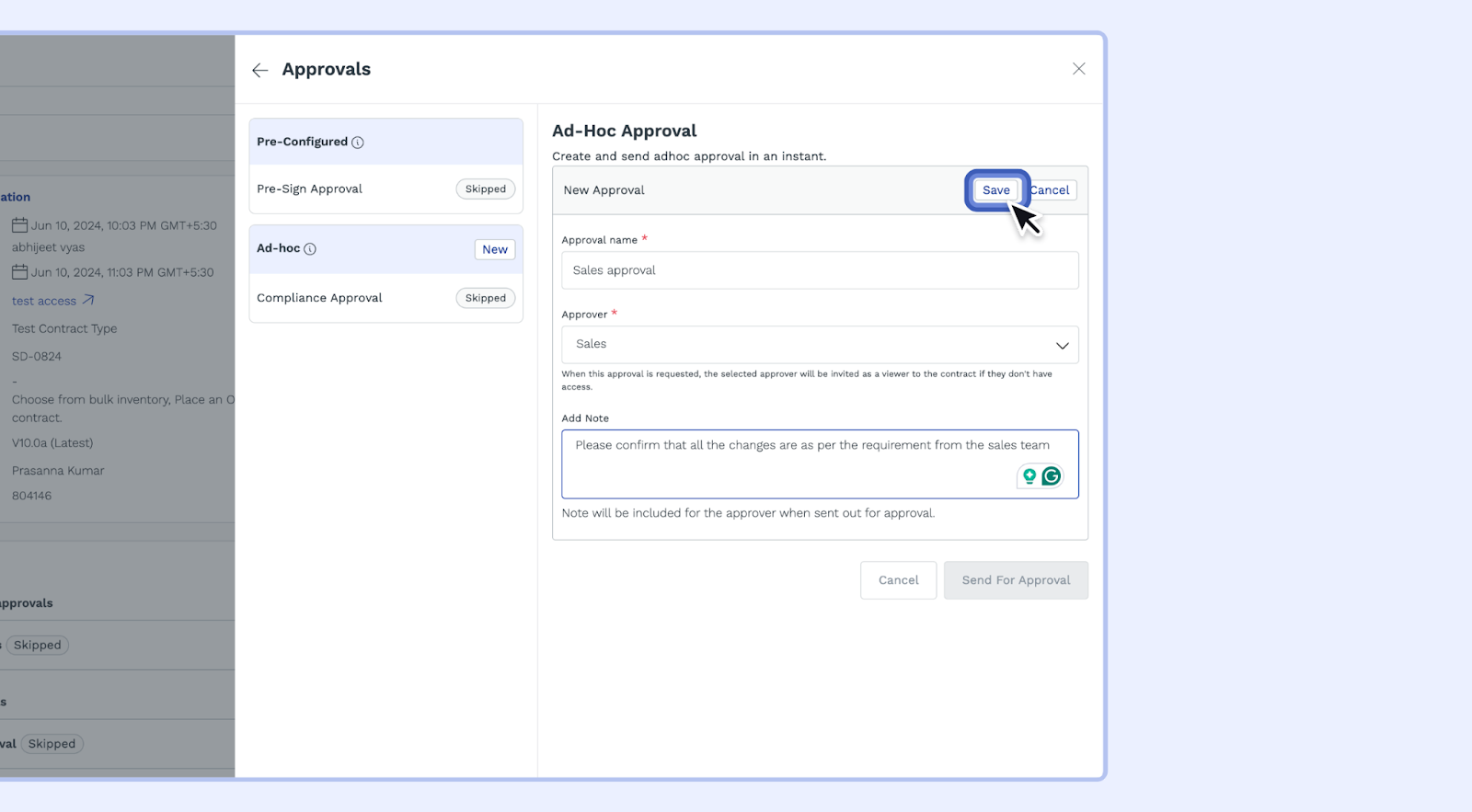Click the back arrow beside Approvals

[260, 70]
